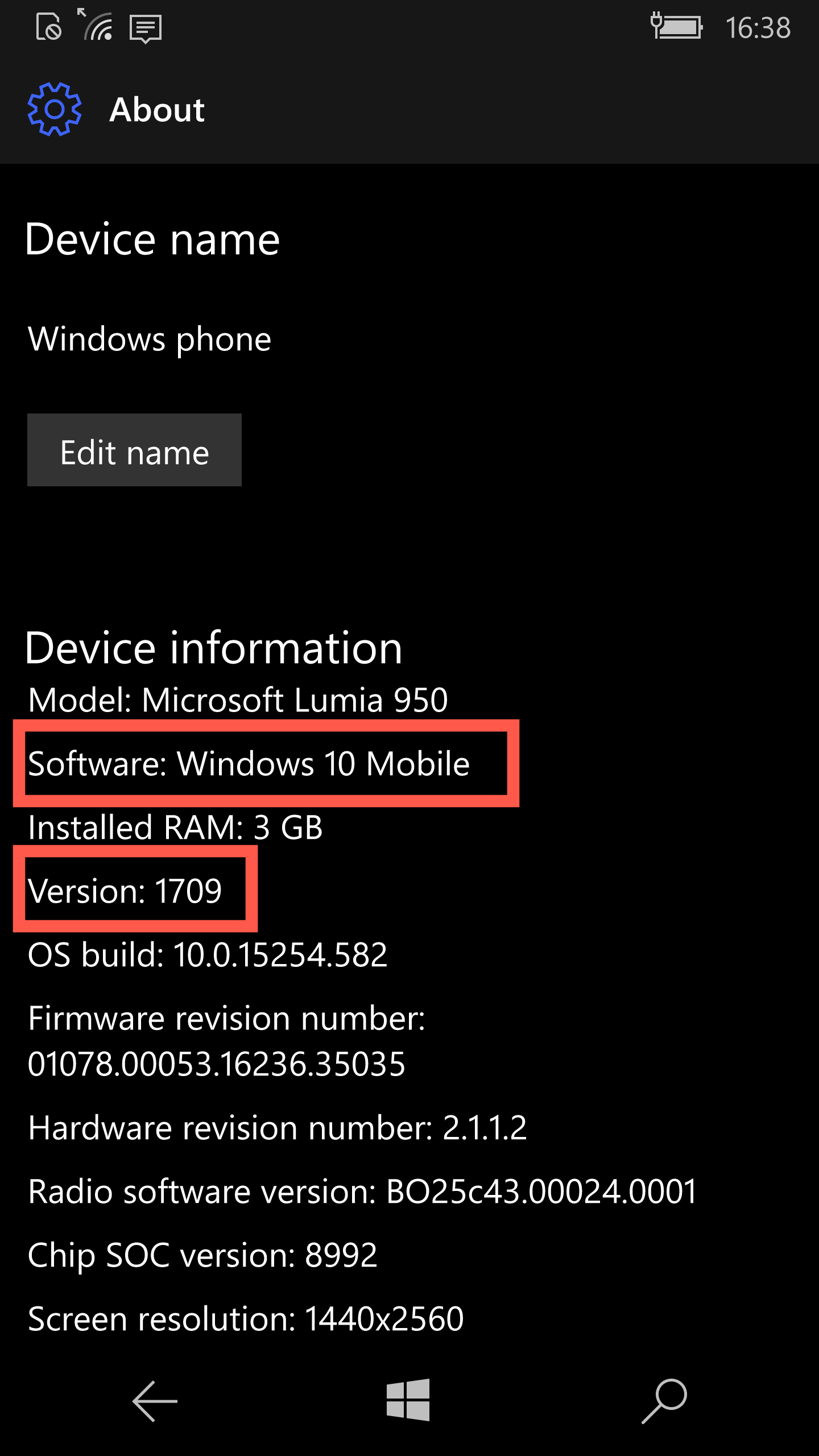Tap the Software: Windows 10 Mobile line
Image resolution: width=819 pixels, height=1456 pixels.
tap(249, 763)
